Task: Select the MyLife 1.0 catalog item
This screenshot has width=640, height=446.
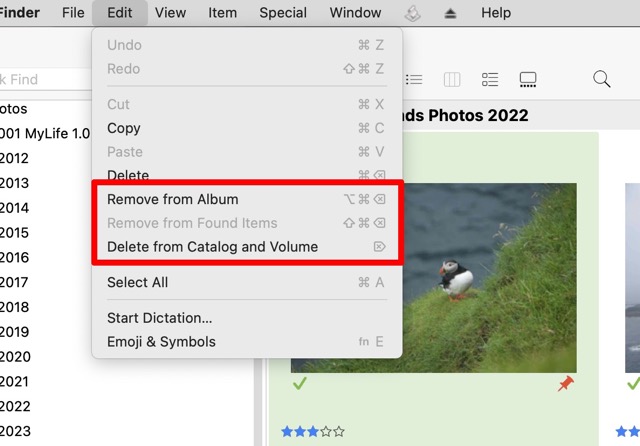Action: point(45,133)
